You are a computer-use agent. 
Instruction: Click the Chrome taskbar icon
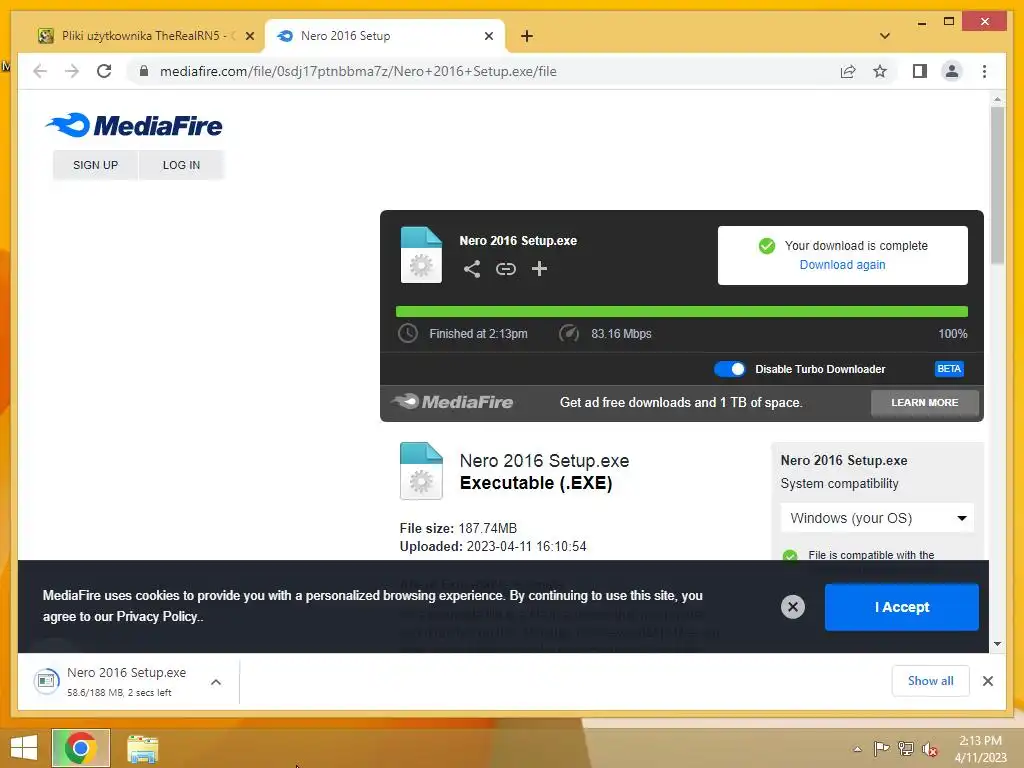click(x=81, y=748)
